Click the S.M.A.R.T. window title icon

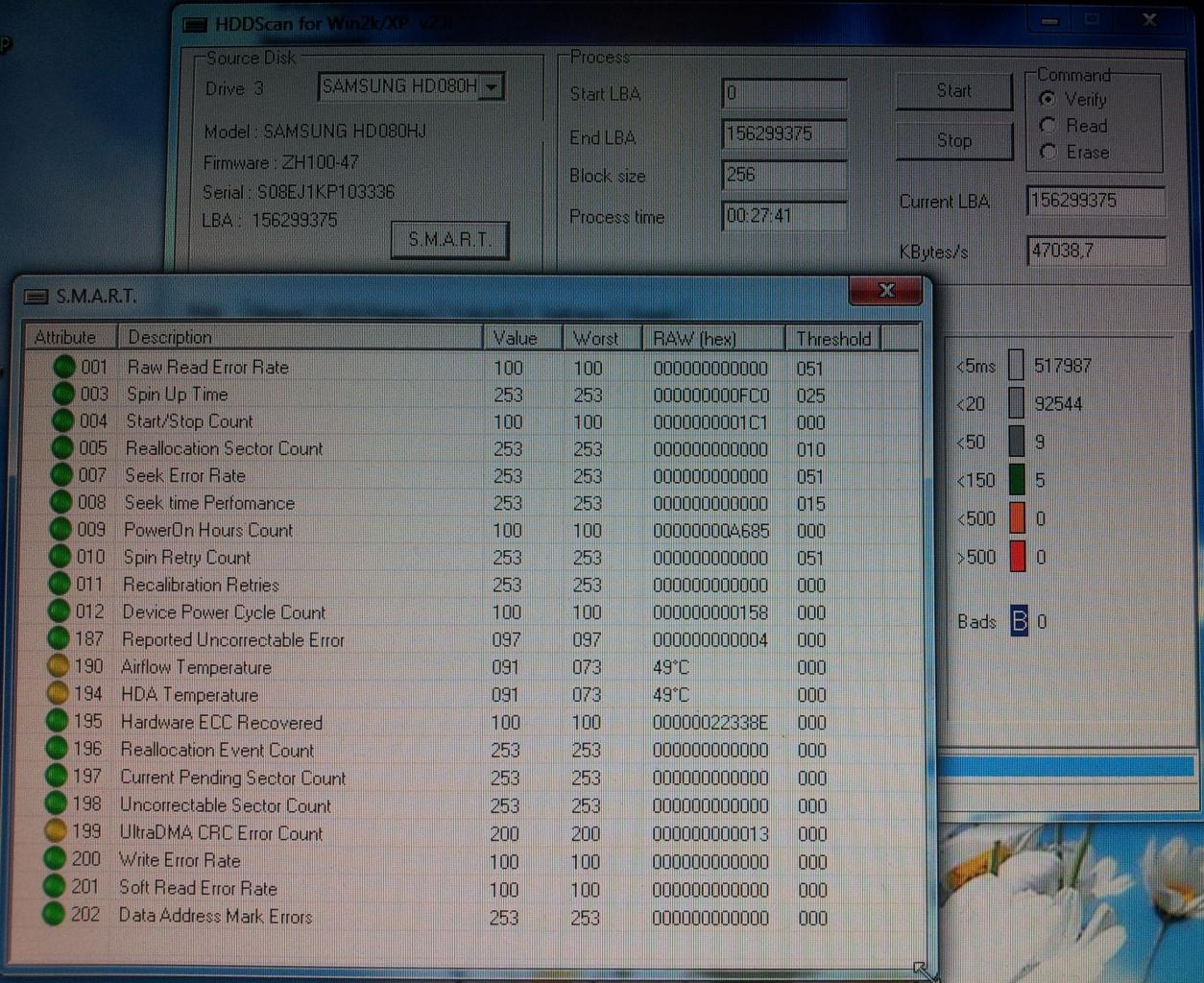(36, 297)
